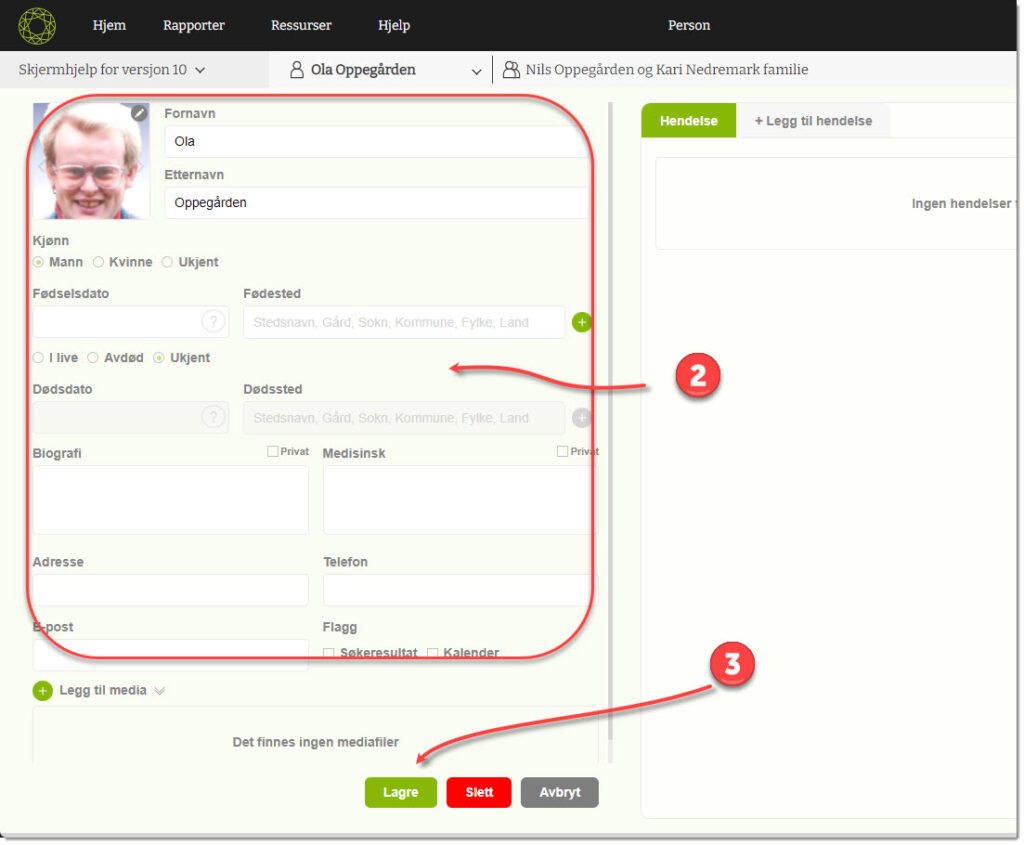This screenshot has height=845, width=1024.
Task: Select the Kvinne radio button
Action: tap(98, 262)
